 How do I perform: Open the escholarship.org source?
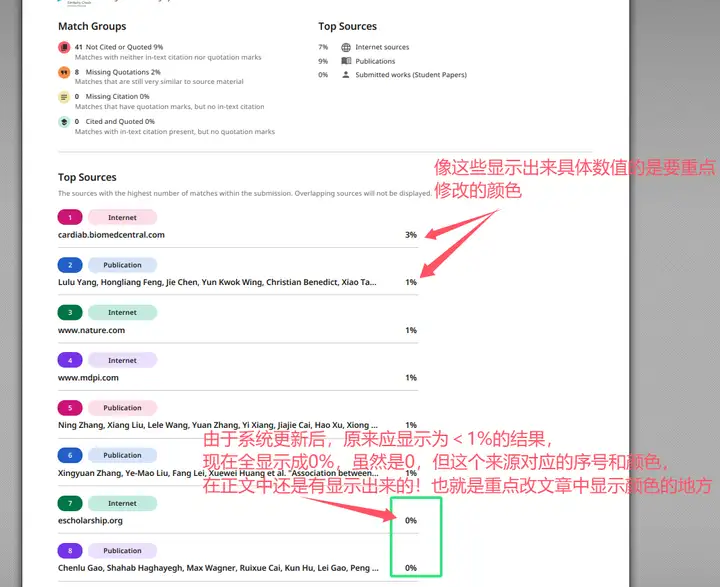point(90,520)
